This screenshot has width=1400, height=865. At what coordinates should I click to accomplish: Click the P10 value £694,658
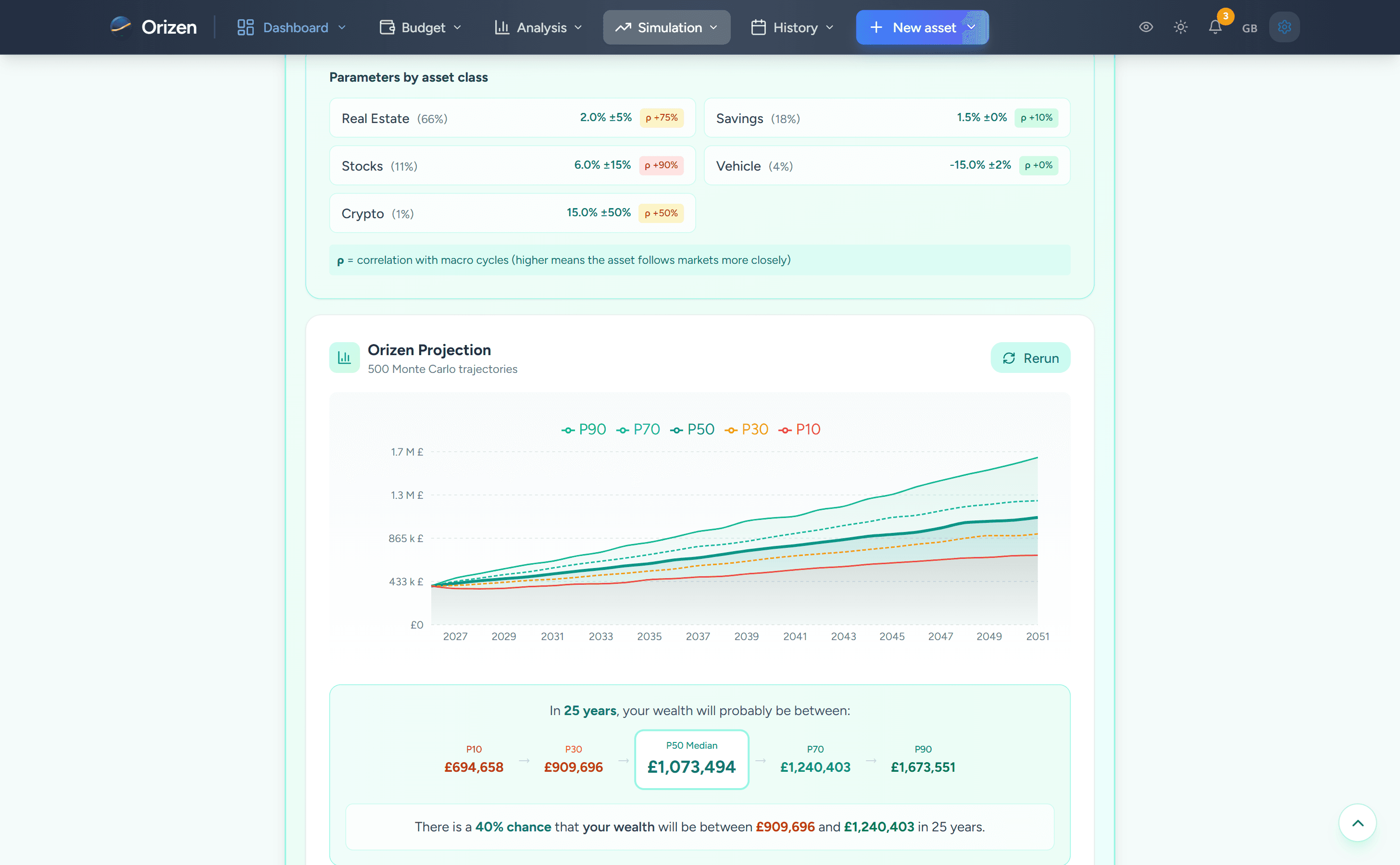pos(474,767)
